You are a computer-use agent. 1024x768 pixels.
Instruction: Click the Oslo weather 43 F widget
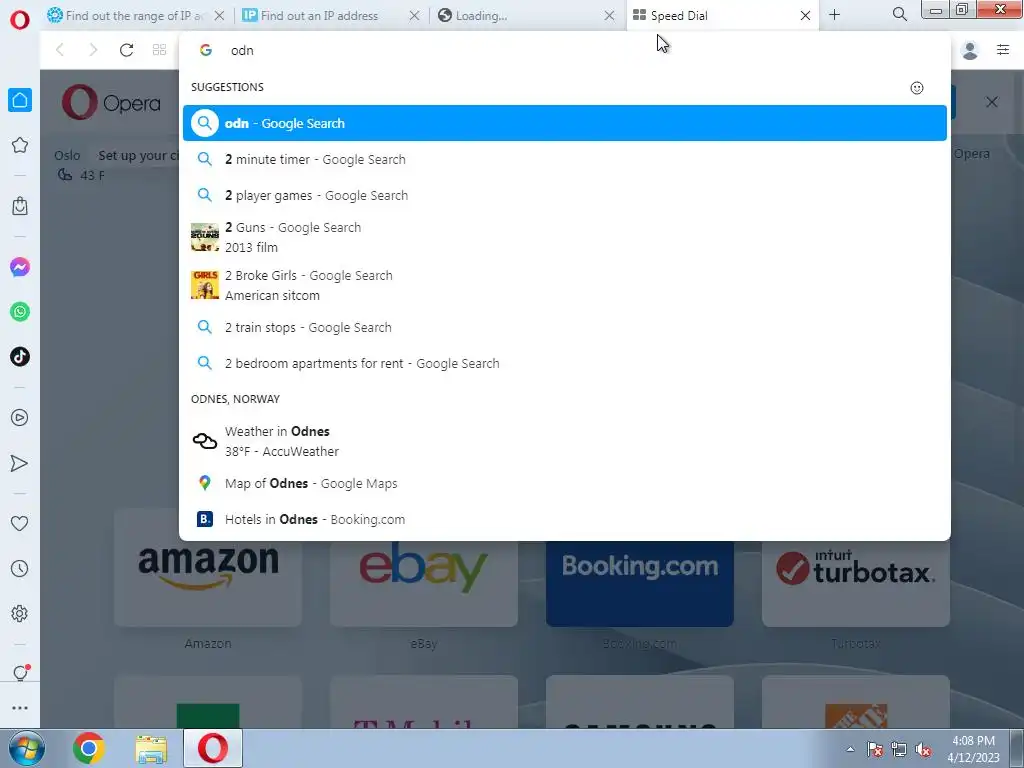click(80, 165)
